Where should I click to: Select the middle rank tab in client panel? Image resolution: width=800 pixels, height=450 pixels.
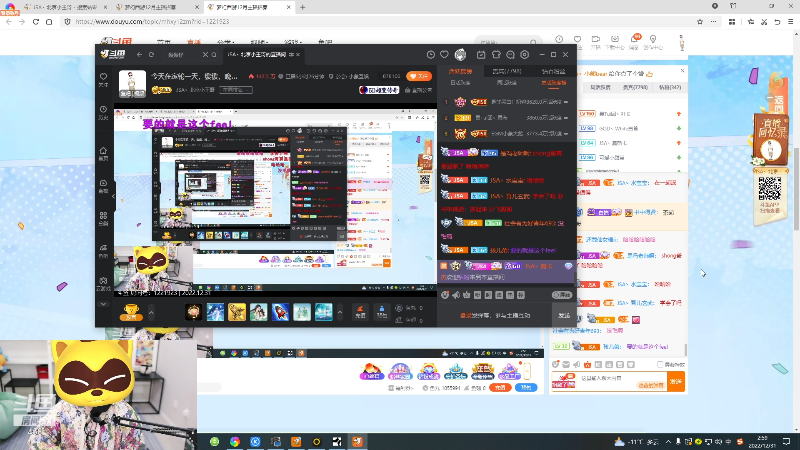coord(507,71)
